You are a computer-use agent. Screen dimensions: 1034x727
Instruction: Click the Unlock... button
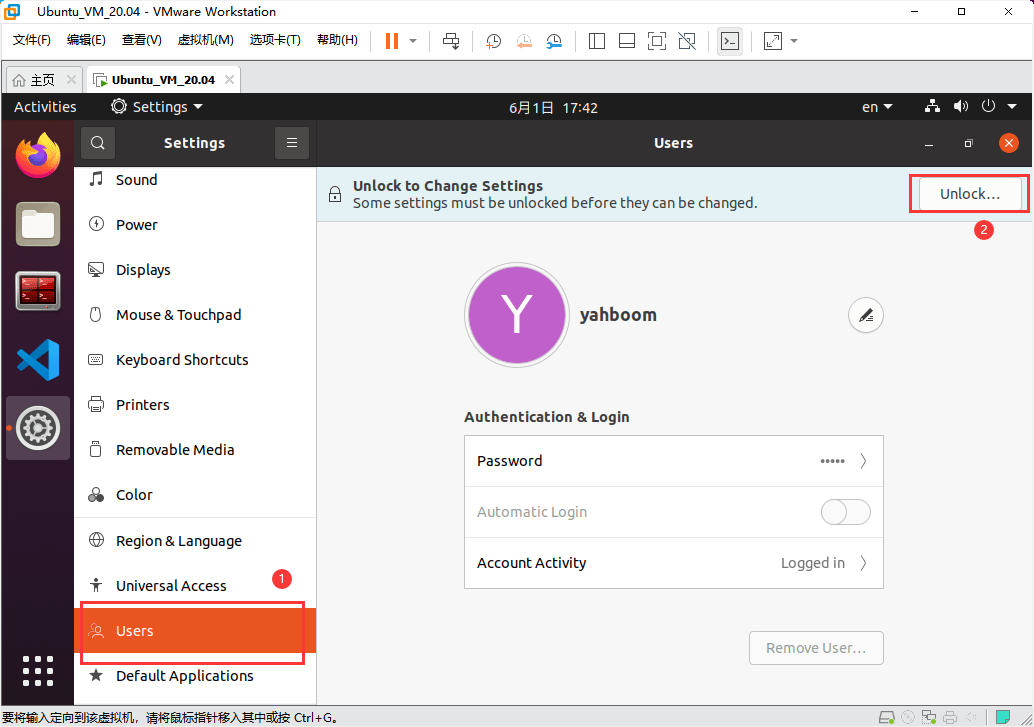point(970,194)
